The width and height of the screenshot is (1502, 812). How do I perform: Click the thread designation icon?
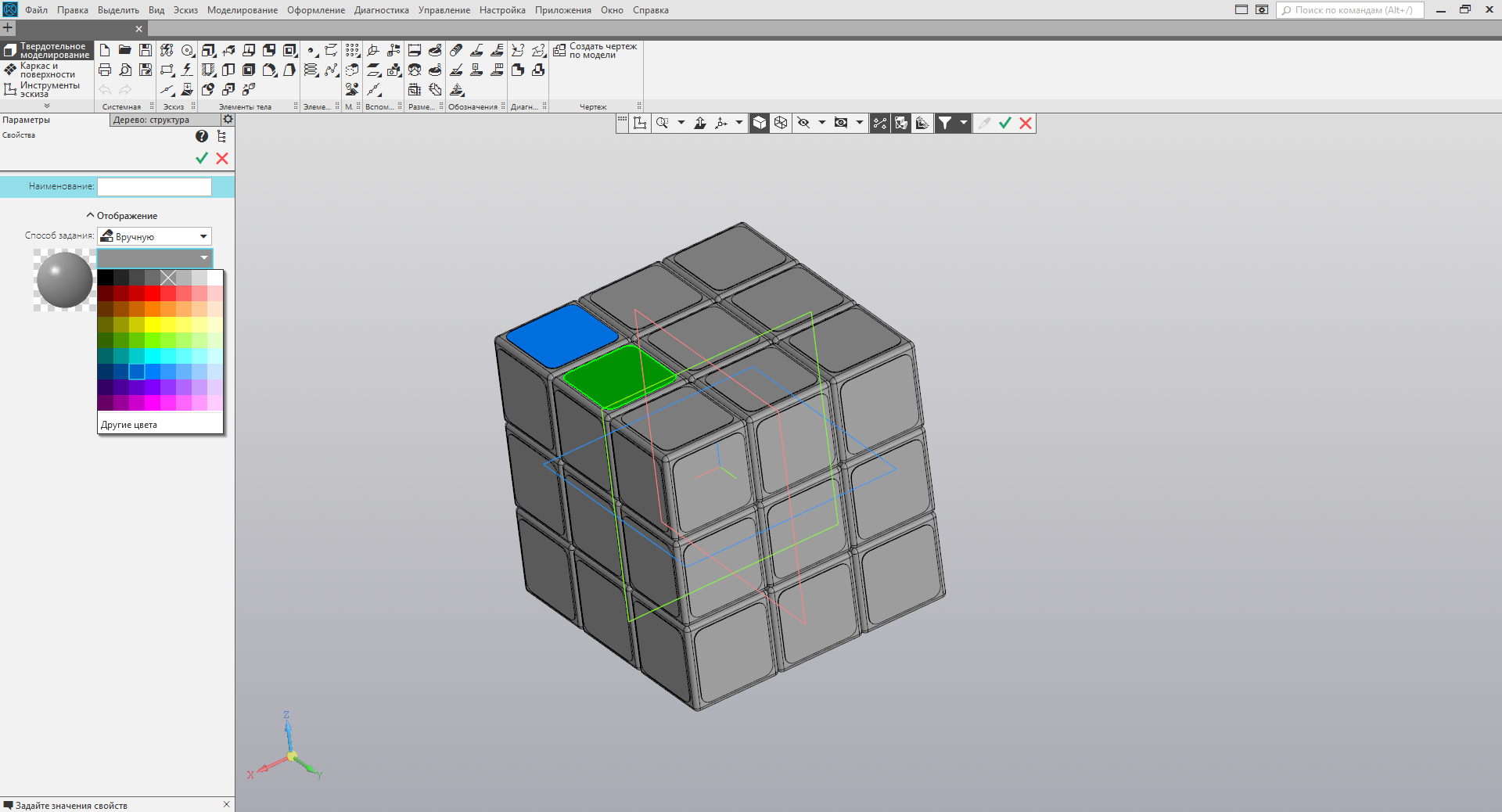point(456,50)
